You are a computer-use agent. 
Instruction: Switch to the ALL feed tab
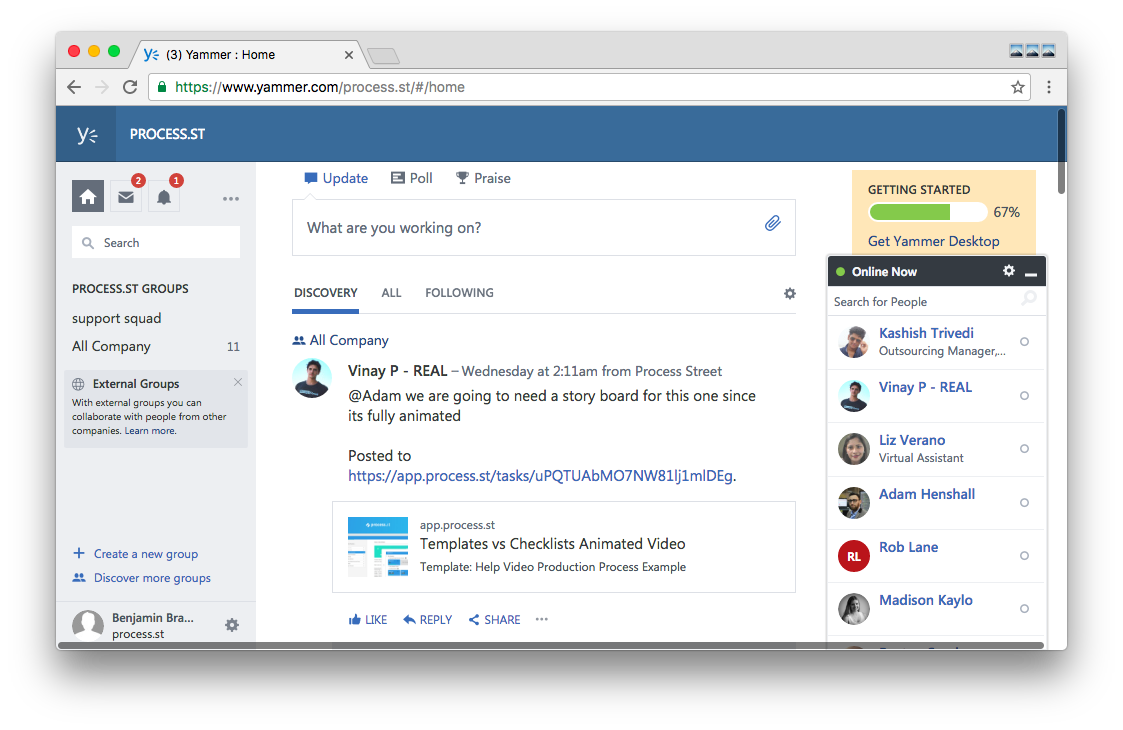[x=391, y=292]
